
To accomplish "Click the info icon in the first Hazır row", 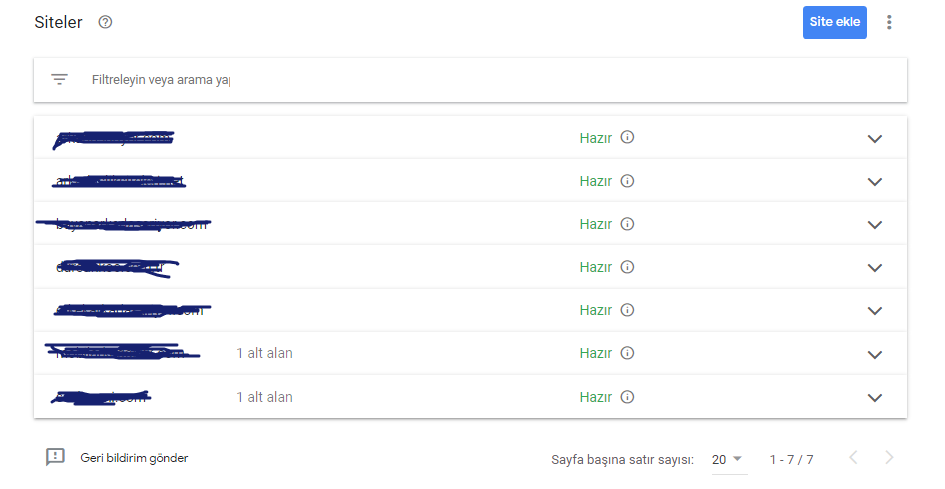I will click(627, 137).
